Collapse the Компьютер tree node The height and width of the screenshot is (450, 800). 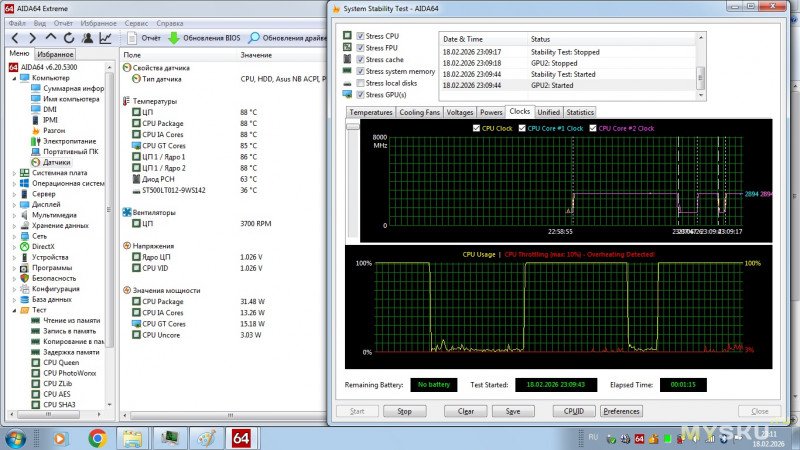[x=14, y=77]
